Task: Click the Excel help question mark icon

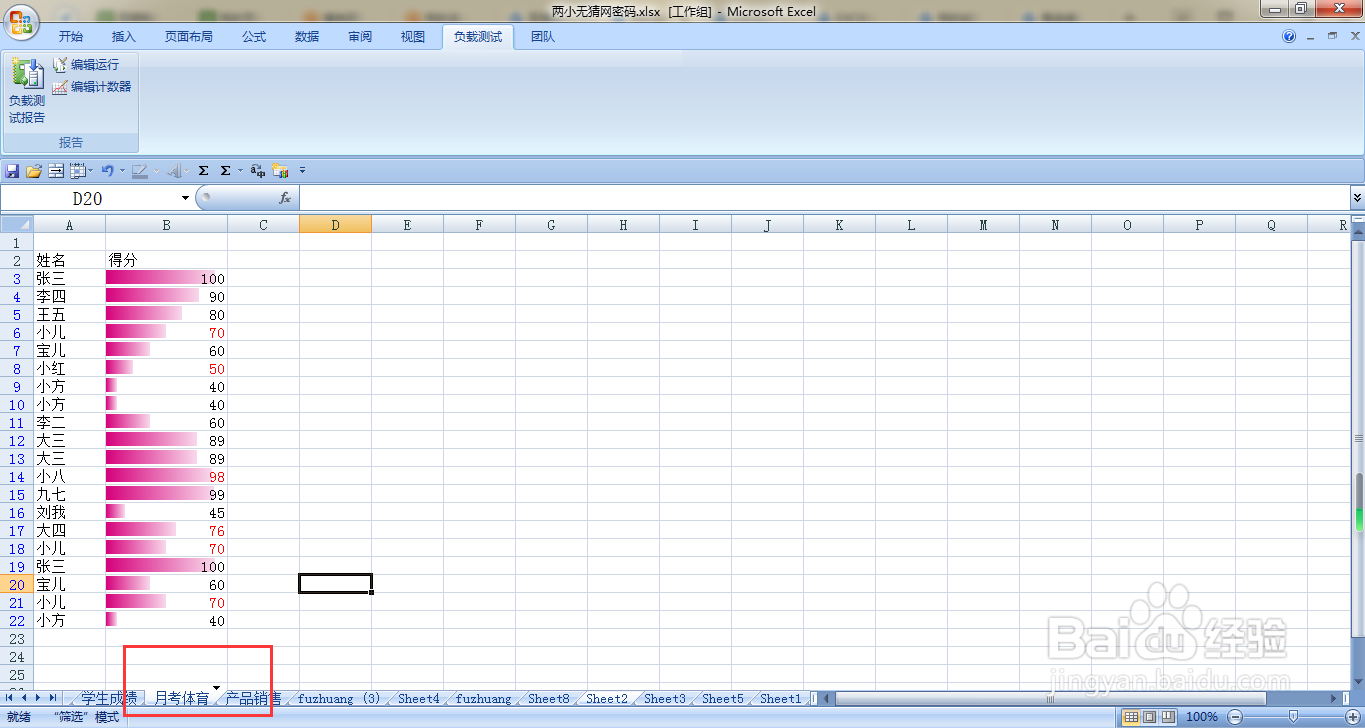Action: [1289, 36]
